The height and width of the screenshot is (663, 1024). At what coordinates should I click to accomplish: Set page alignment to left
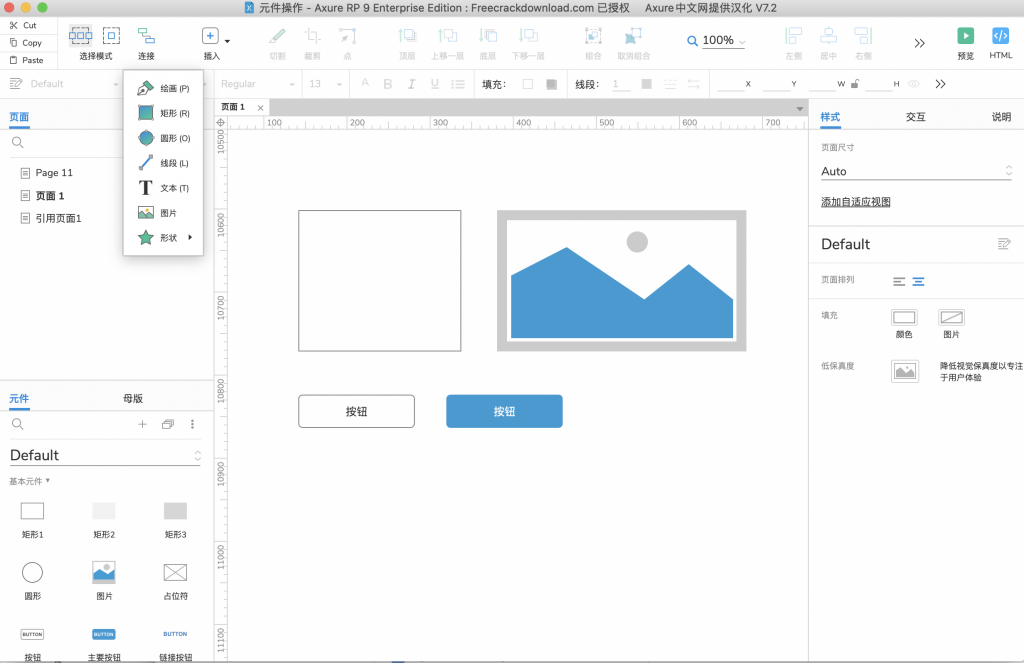click(x=899, y=282)
